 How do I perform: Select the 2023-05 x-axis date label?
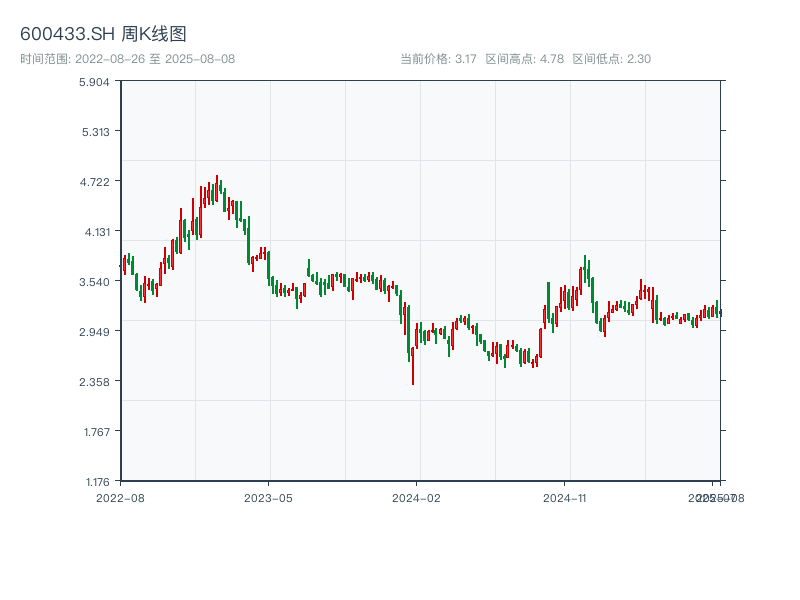tap(268, 497)
